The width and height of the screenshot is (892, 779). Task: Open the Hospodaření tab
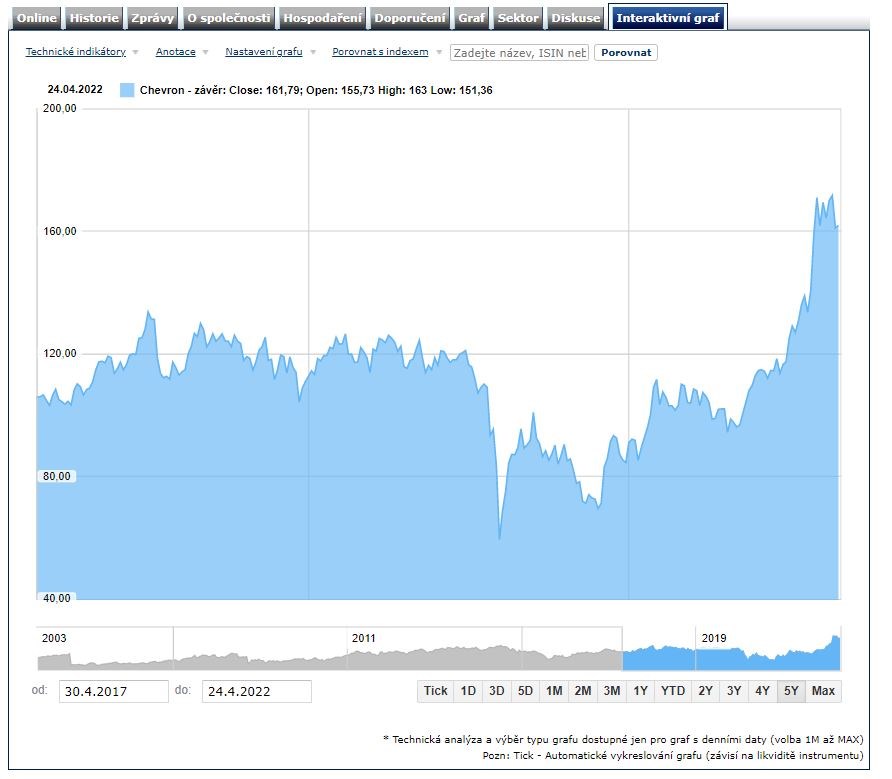[x=322, y=18]
